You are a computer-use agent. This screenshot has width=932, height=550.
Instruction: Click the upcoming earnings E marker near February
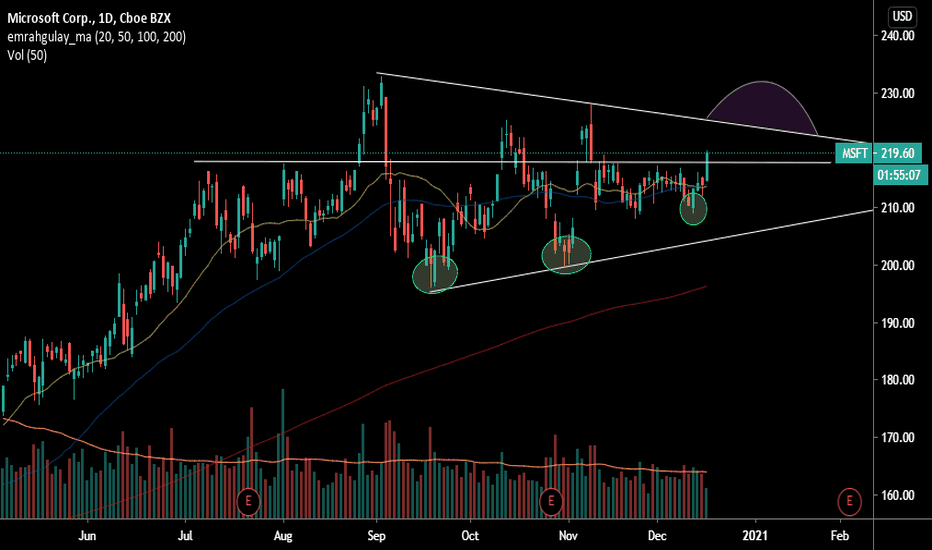pos(849,501)
